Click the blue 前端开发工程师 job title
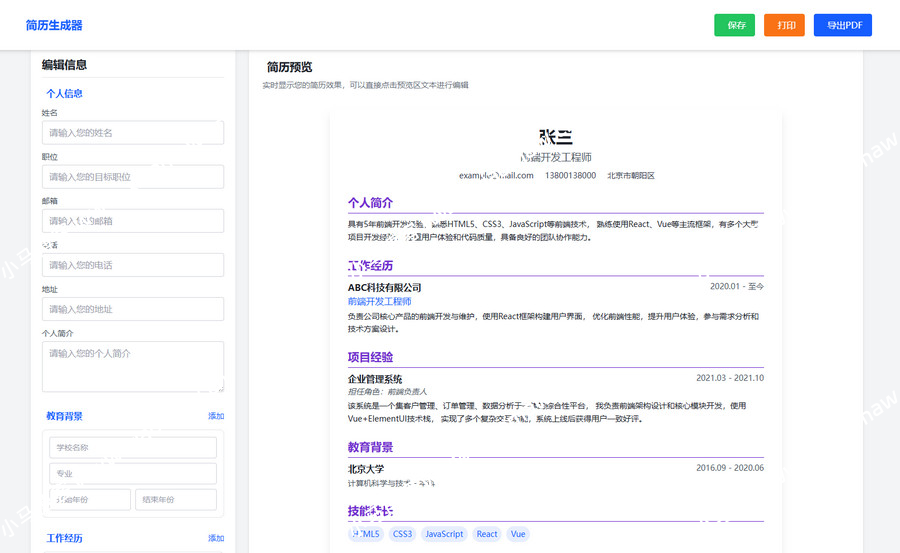 point(379,301)
